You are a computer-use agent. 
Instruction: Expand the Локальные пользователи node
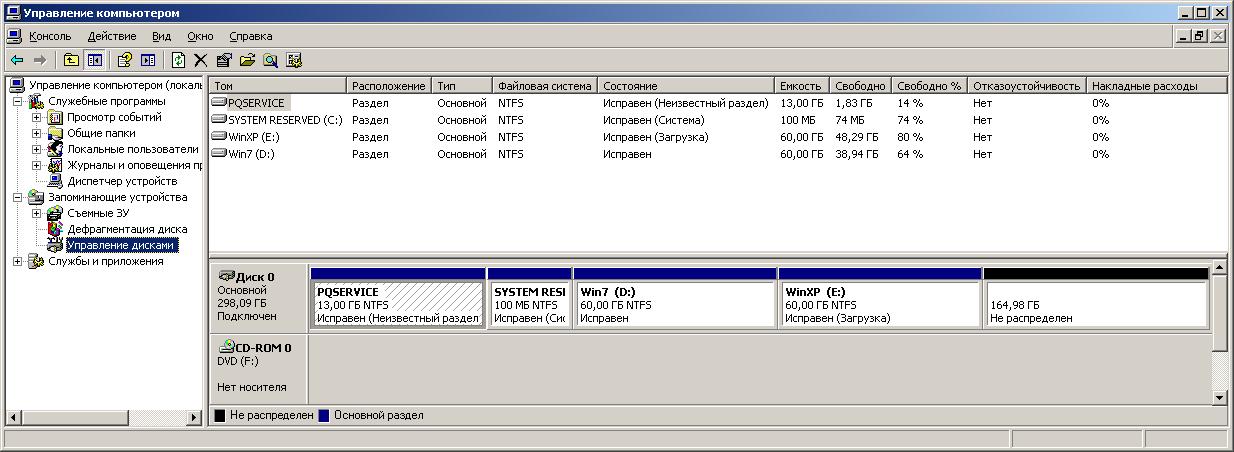37,150
